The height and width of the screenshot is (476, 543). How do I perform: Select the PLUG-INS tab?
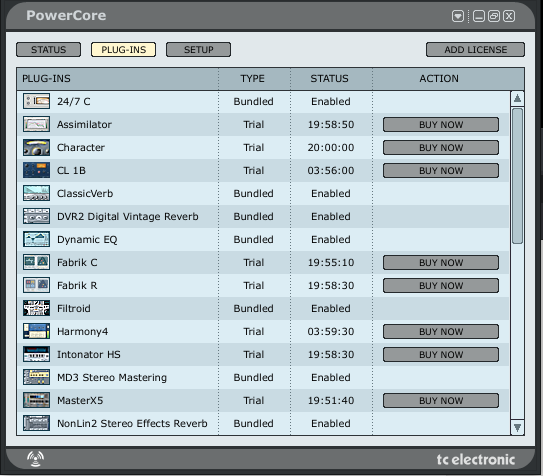click(124, 50)
